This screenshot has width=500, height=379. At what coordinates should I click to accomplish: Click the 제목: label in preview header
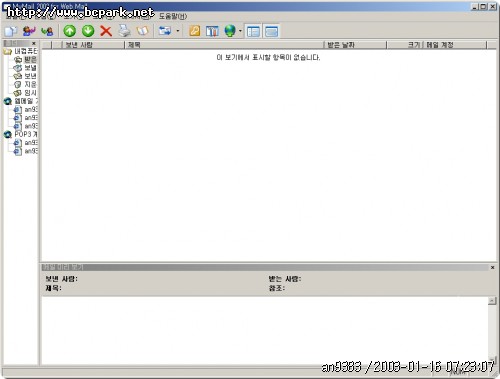[53, 288]
